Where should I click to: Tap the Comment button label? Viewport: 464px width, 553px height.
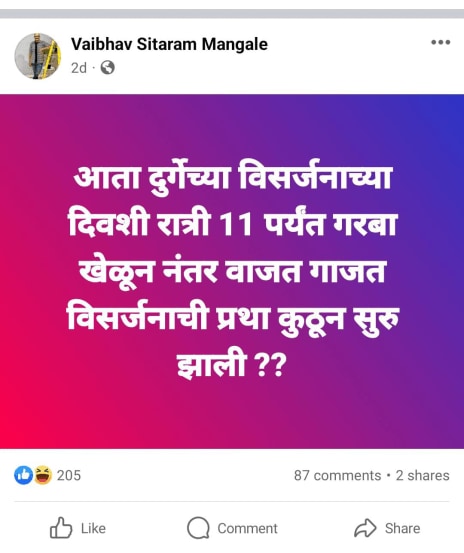point(248,528)
